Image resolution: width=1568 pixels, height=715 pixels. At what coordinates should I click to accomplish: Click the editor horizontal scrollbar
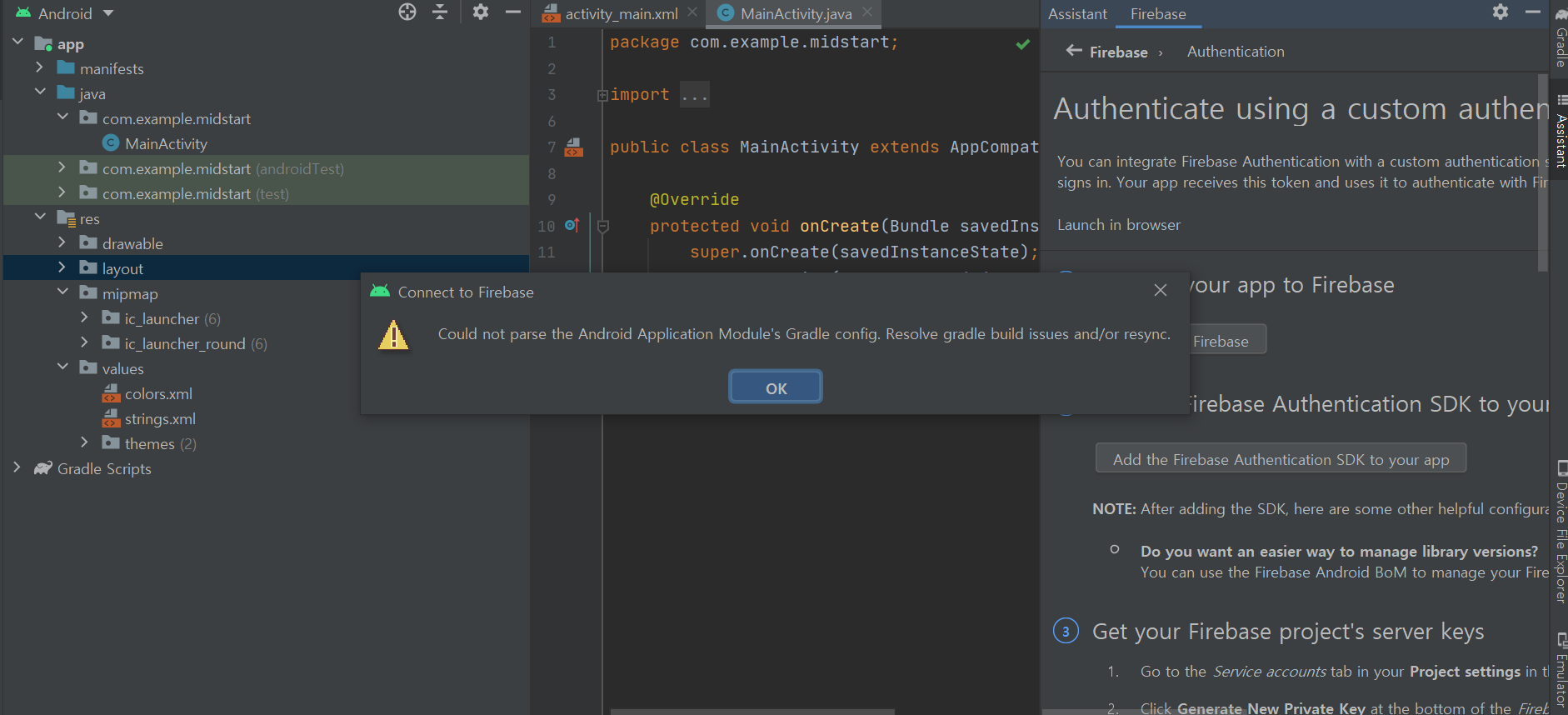pos(752,712)
